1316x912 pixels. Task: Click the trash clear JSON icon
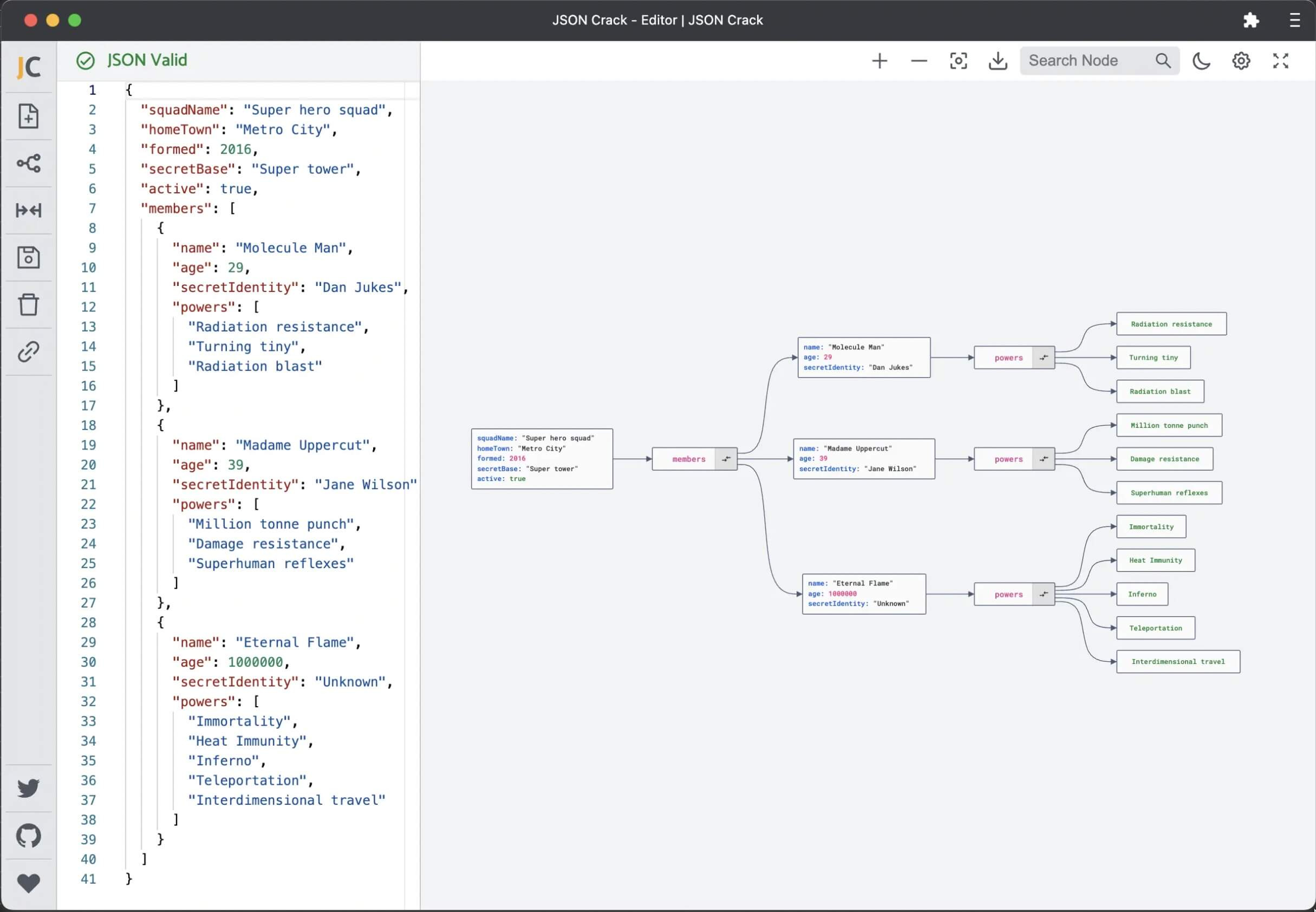click(x=29, y=304)
